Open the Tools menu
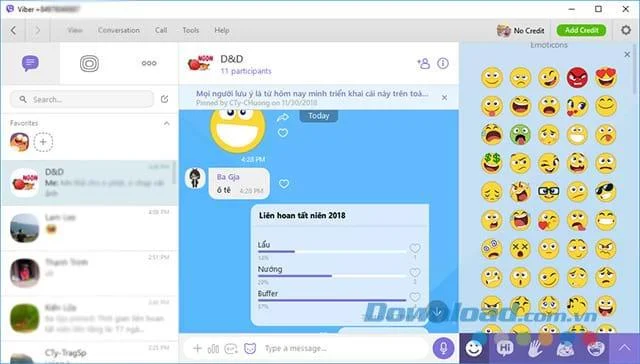Viewport: 640px width, 364px height. pos(191,30)
